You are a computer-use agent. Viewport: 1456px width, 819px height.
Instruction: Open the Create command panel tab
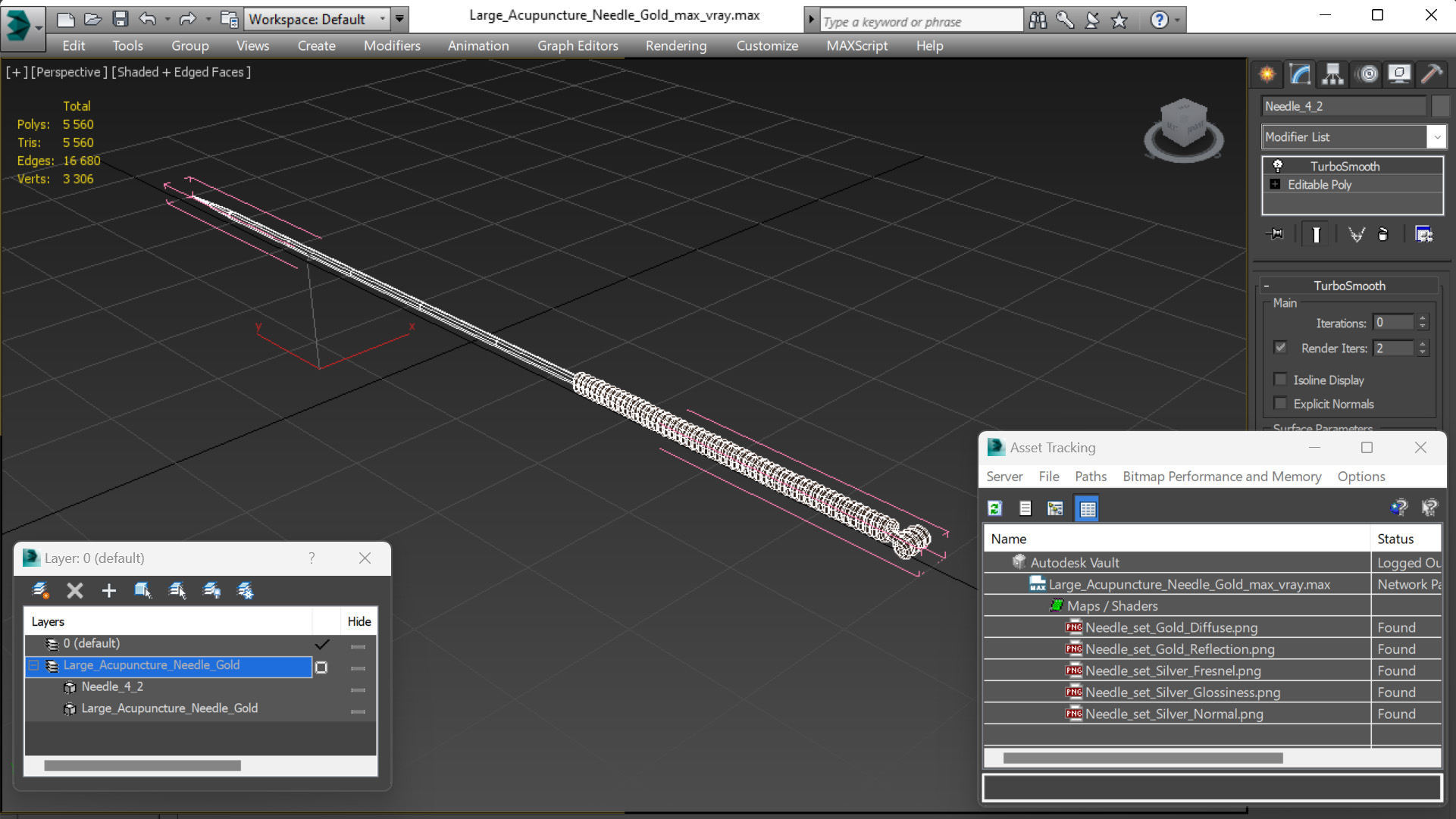(1267, 74)
